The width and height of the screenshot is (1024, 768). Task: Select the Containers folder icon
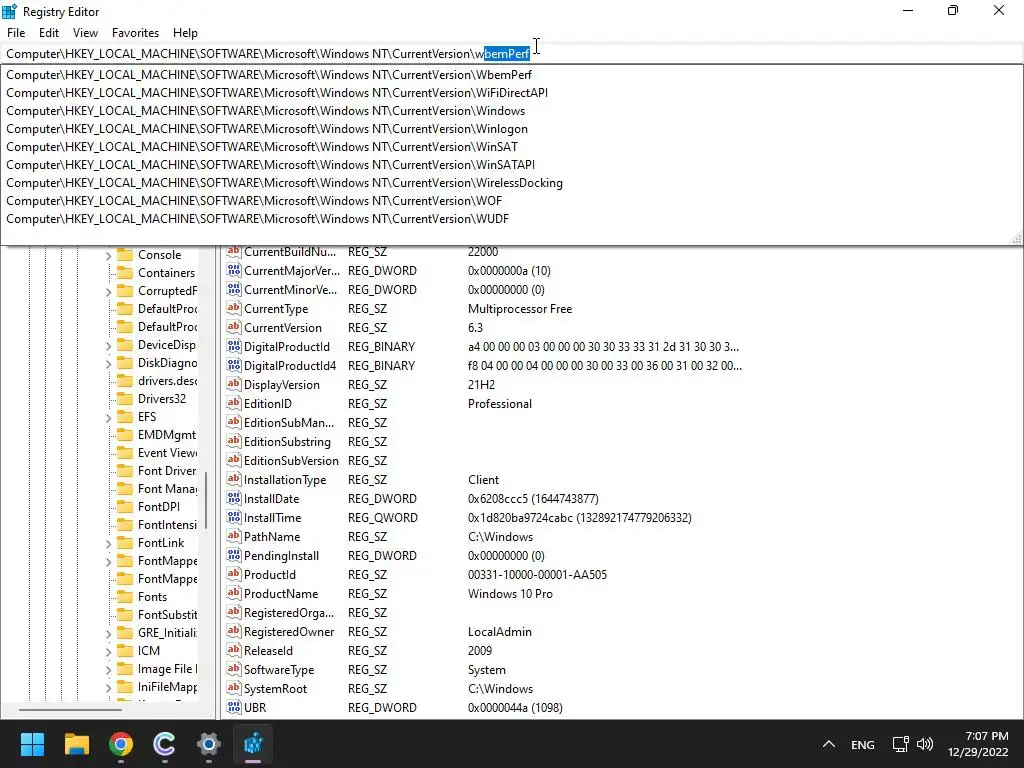tap(125, 273)
